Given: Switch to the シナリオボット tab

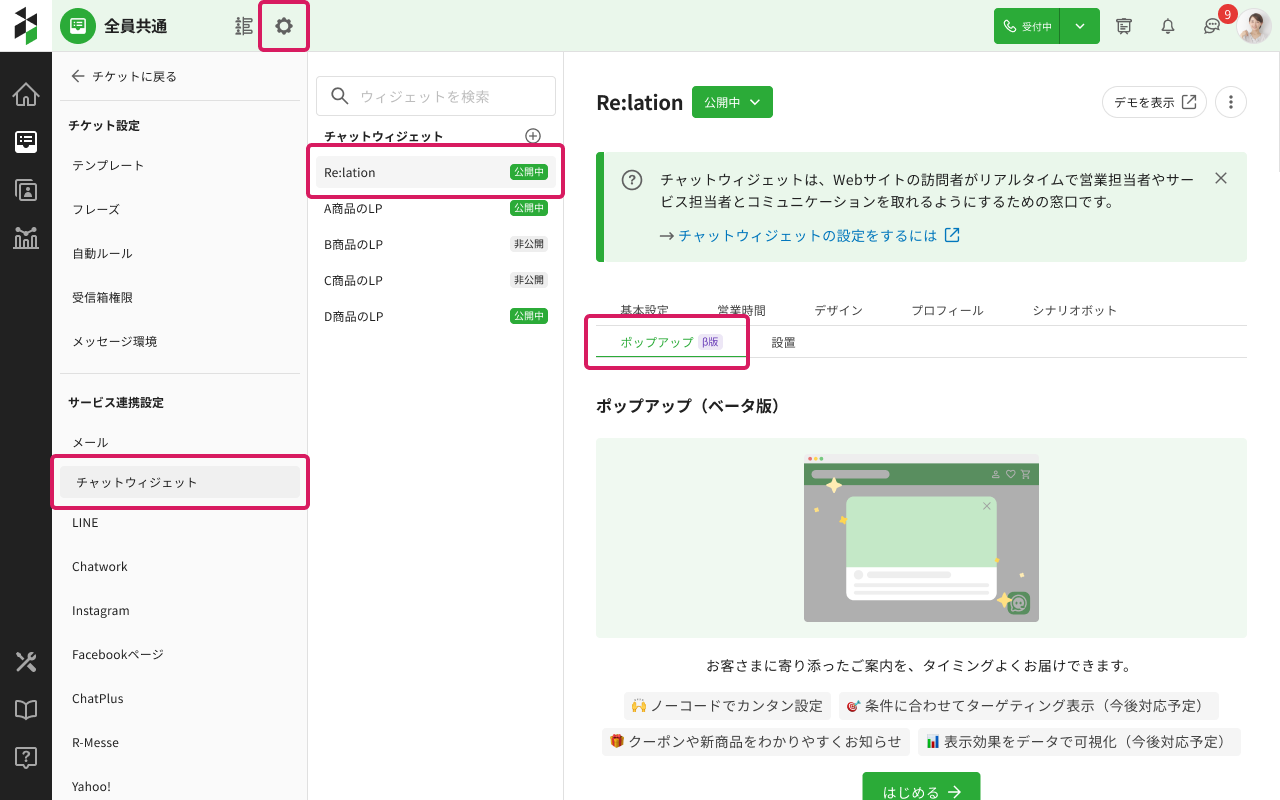Looking at the screenshot, I should 1074,311.
